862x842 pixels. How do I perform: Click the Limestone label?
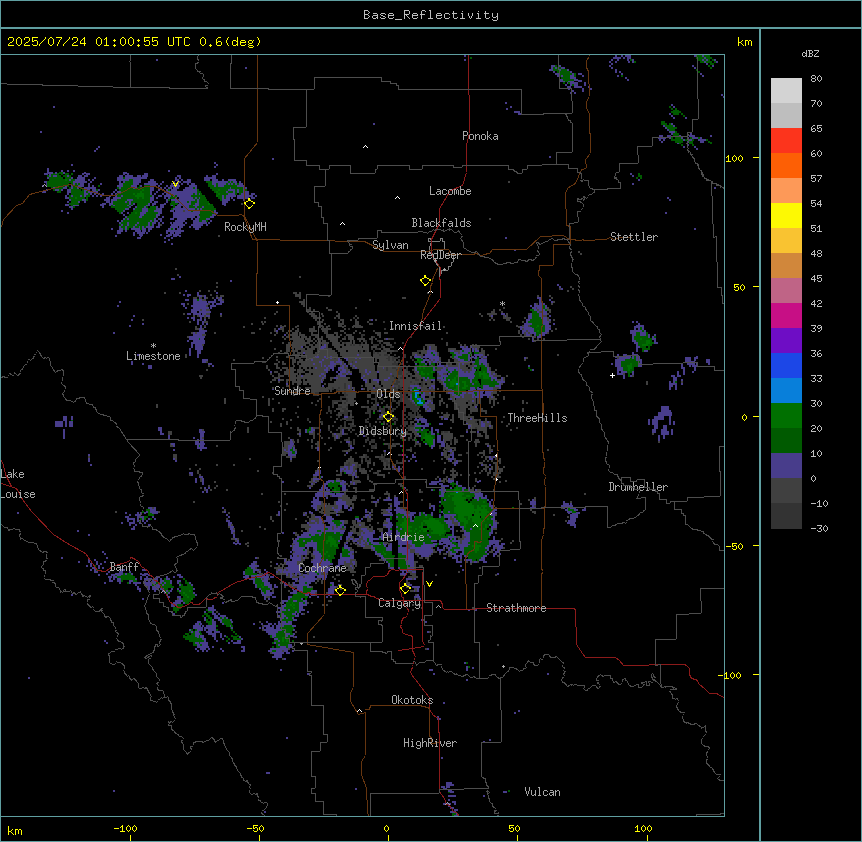(x=153, y=356)
